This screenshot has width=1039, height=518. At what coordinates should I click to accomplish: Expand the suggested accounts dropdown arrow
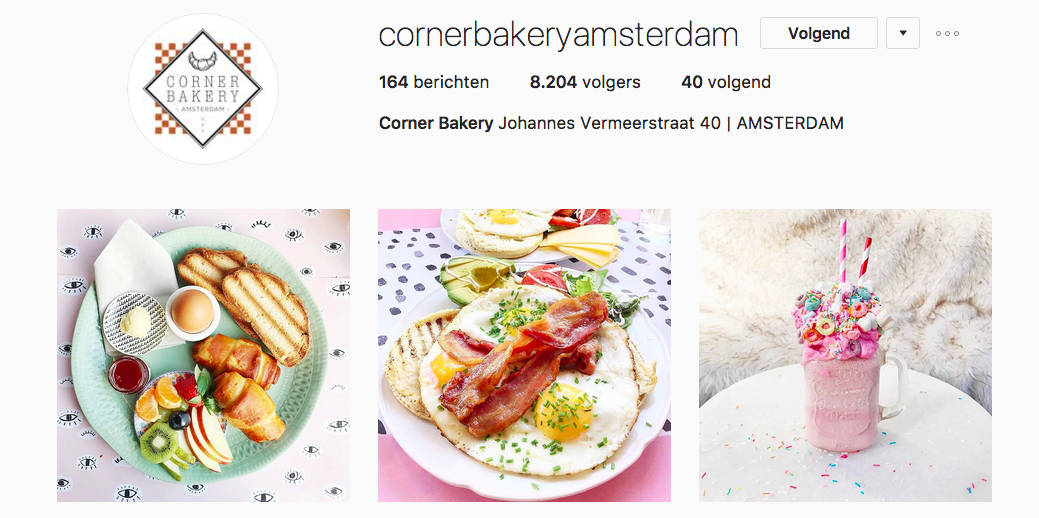[902, 33]
